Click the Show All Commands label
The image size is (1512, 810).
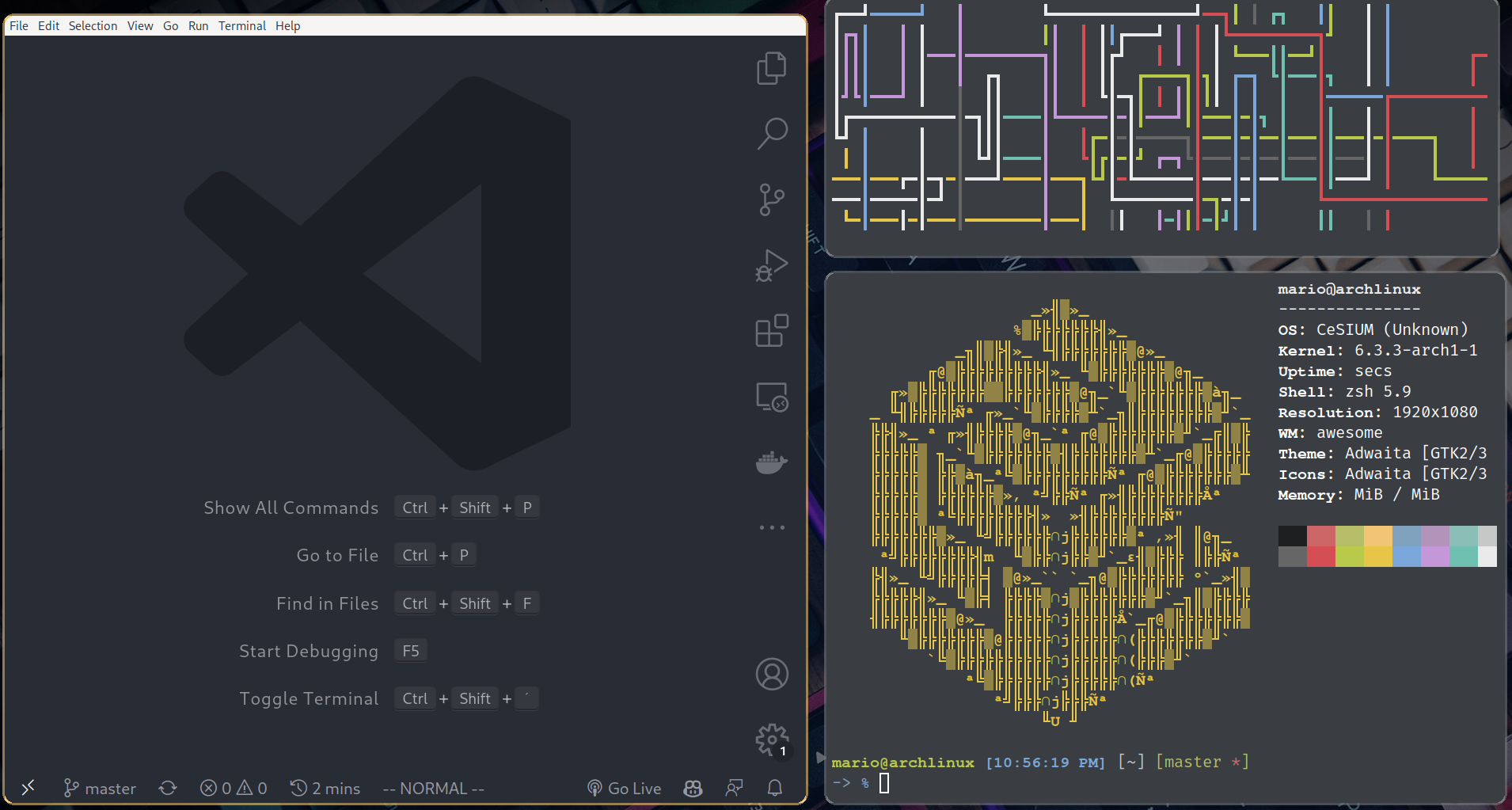(x=291, y=508)
